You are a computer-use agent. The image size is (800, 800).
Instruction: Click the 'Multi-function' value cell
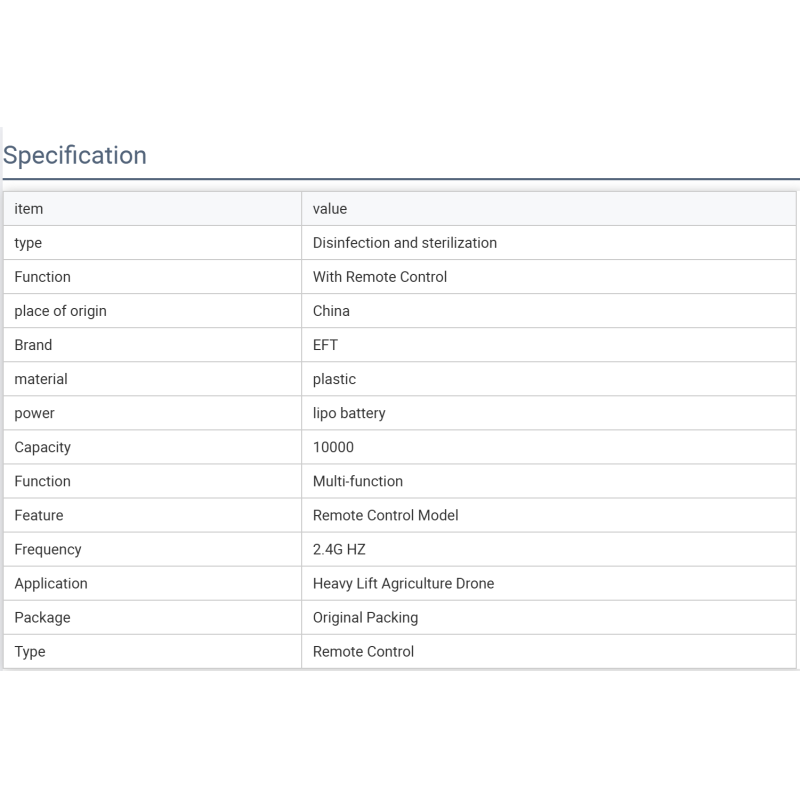click(549, 482)
